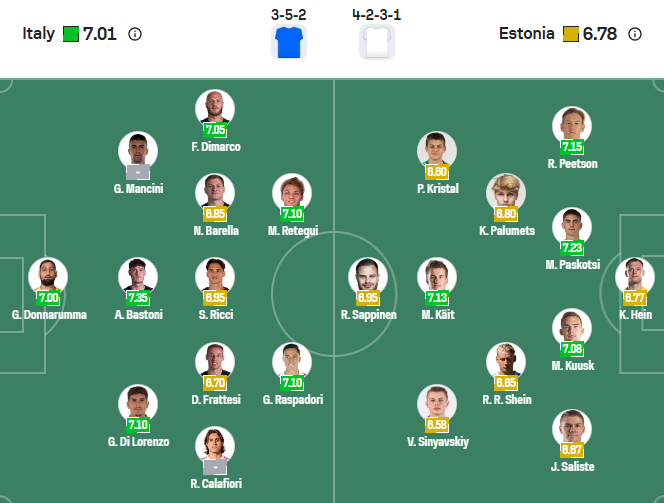This screenshot has height=503, width=664.
Task: Click Italy's blue shirt formation icon
Action: click(x=289, y=43)
